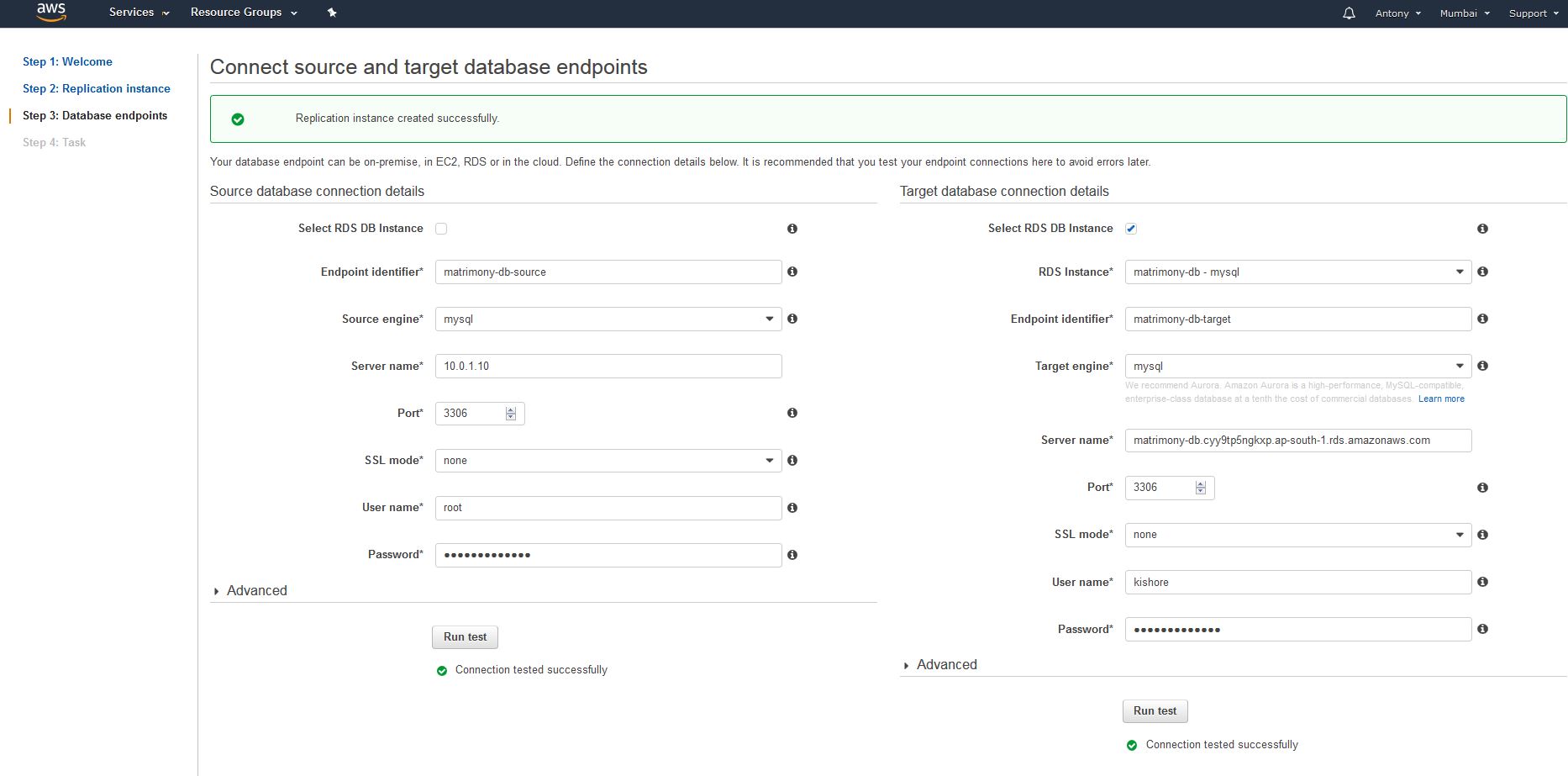
Task: Click the source Server name input field
Action: click(608, 366)
